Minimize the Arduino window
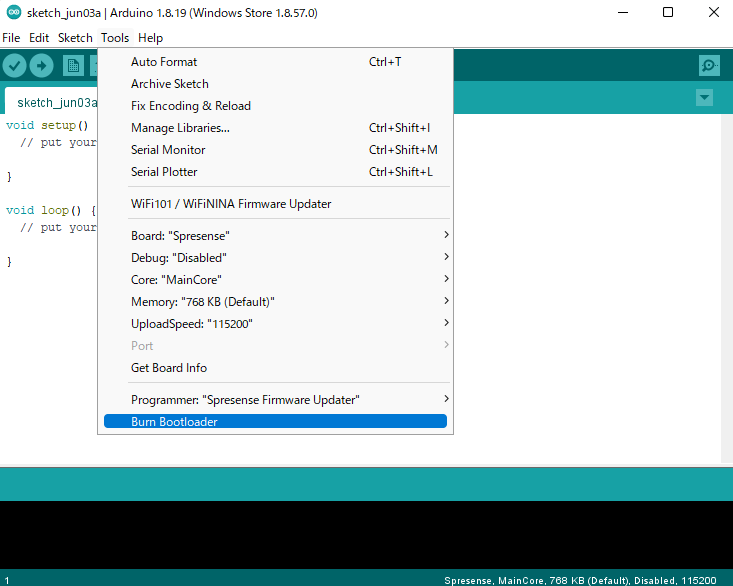The height and width of the screenshot is (586, 733). 623,13
